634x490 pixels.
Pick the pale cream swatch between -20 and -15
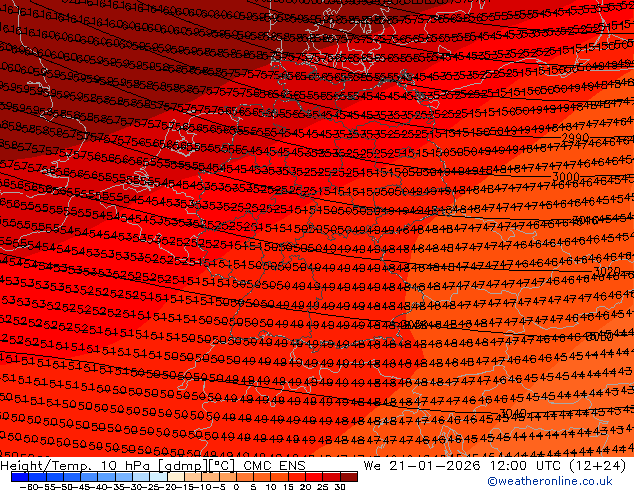coord(176,477)
